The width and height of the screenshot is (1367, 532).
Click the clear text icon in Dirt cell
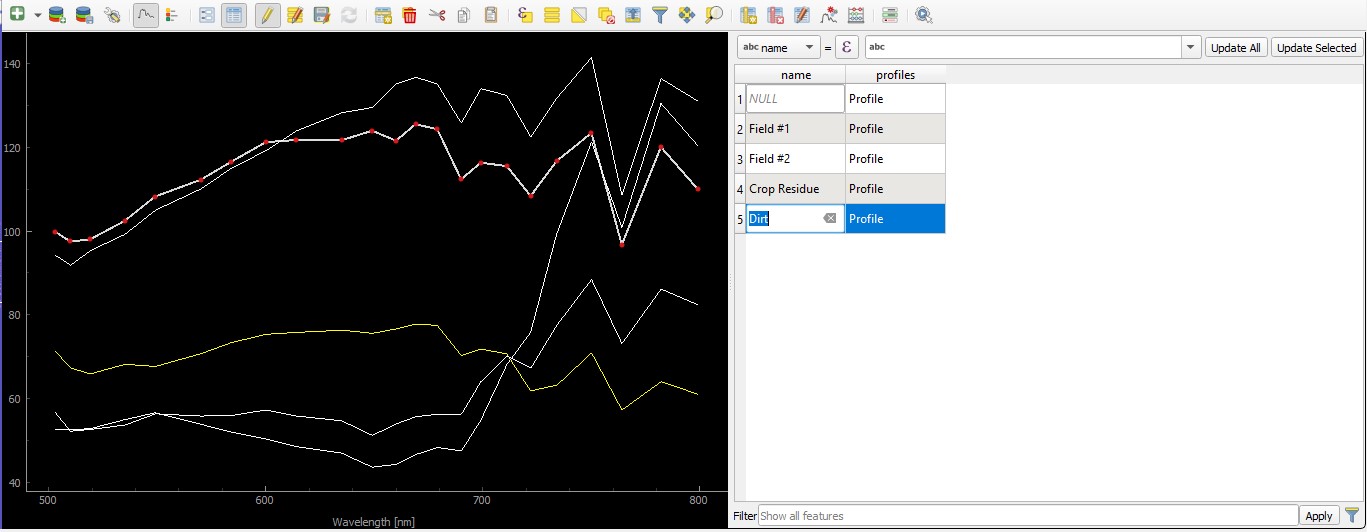(x=829, y=219)
